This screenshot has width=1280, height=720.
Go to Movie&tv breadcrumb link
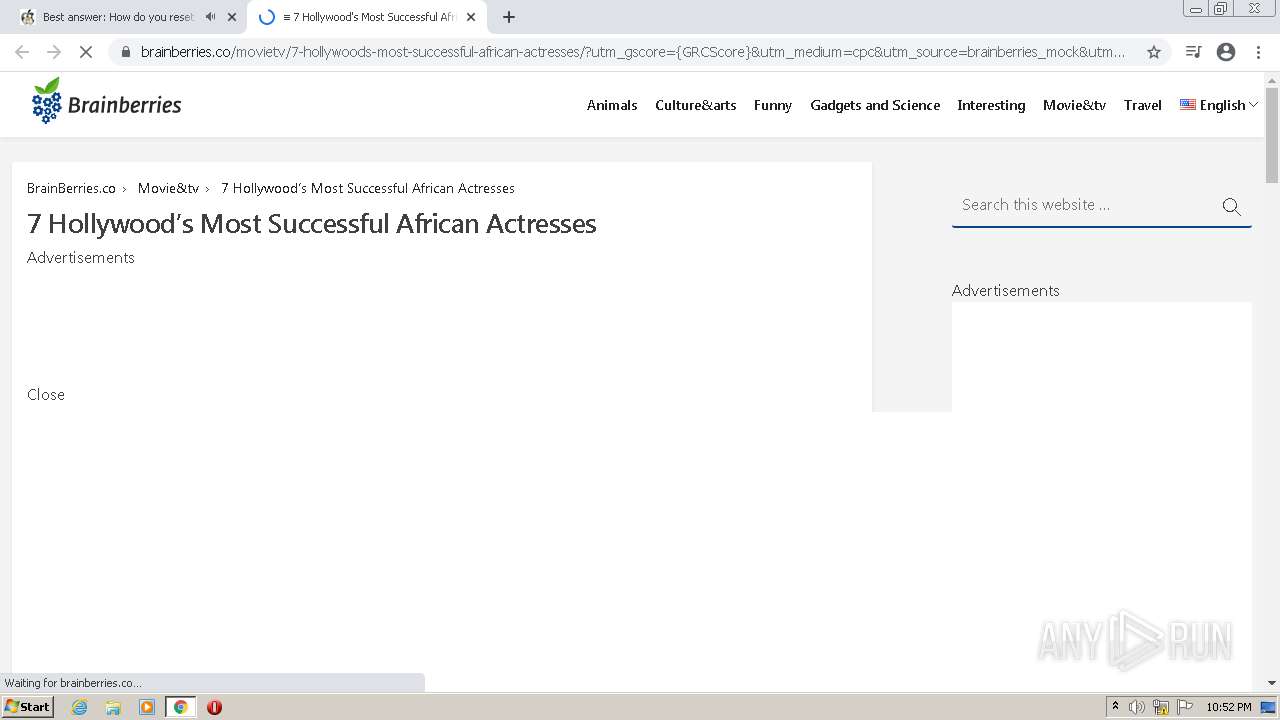tap(168, 188)
